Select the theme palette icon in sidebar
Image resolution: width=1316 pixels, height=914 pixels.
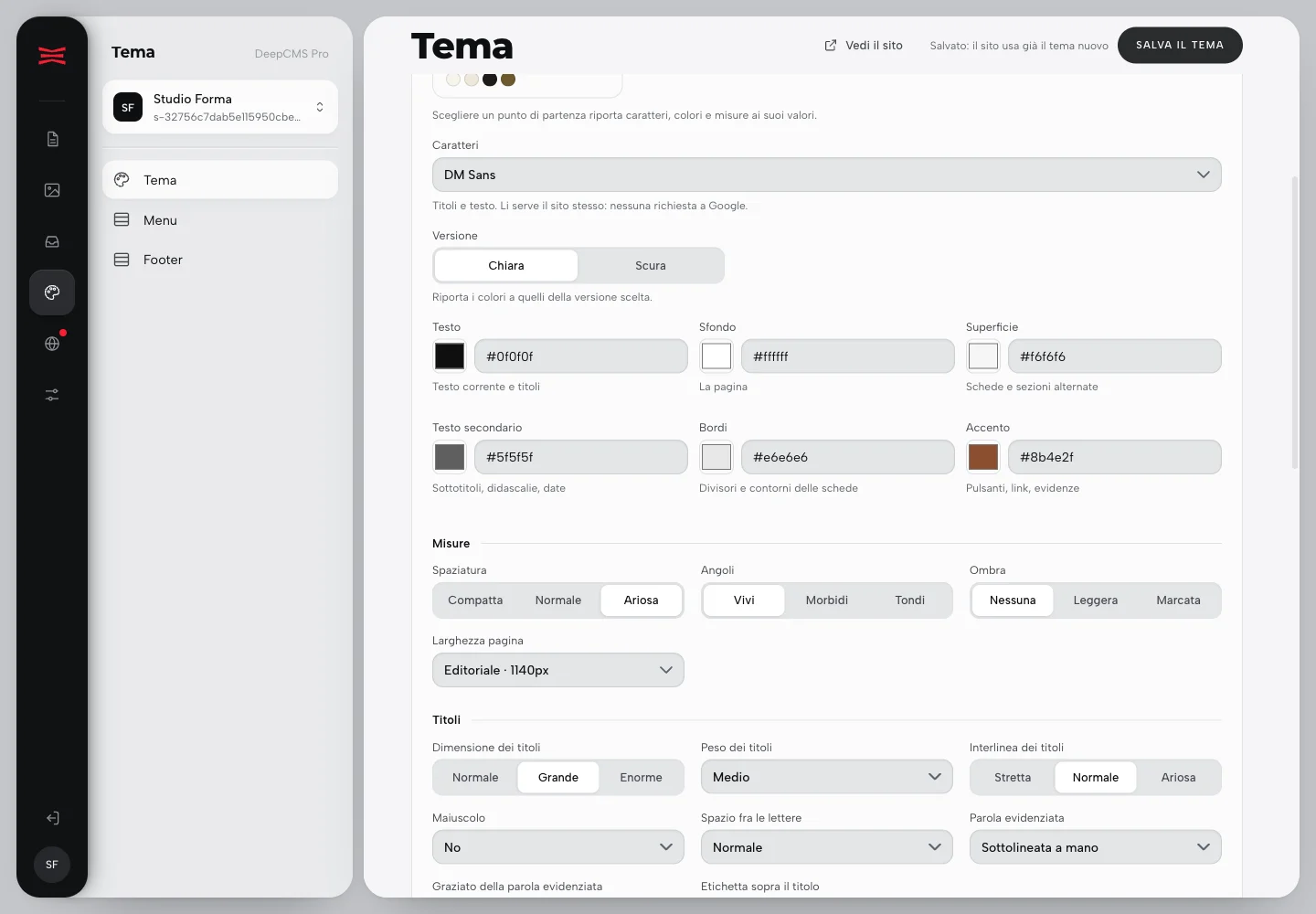point(52,292)
